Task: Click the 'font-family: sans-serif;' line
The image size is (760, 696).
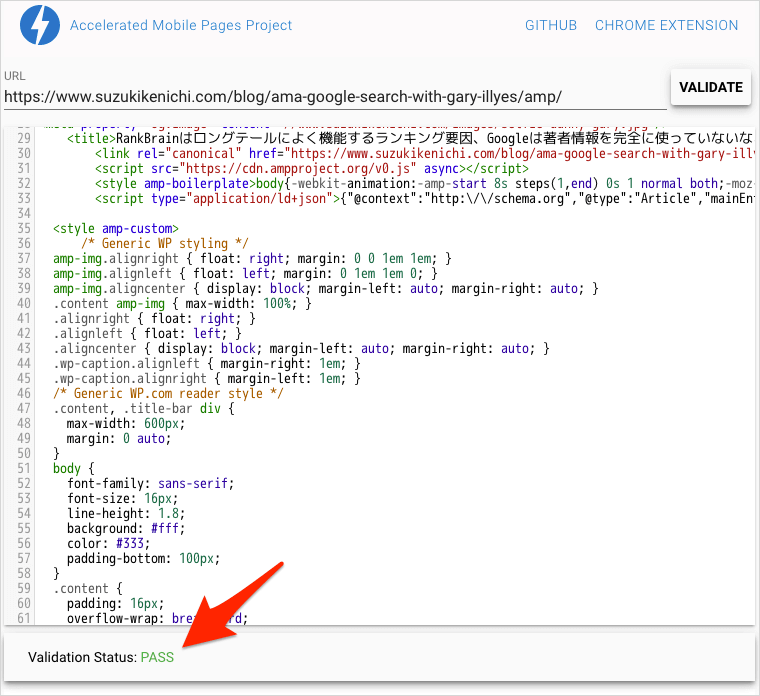Action: [x=150, y=484]
